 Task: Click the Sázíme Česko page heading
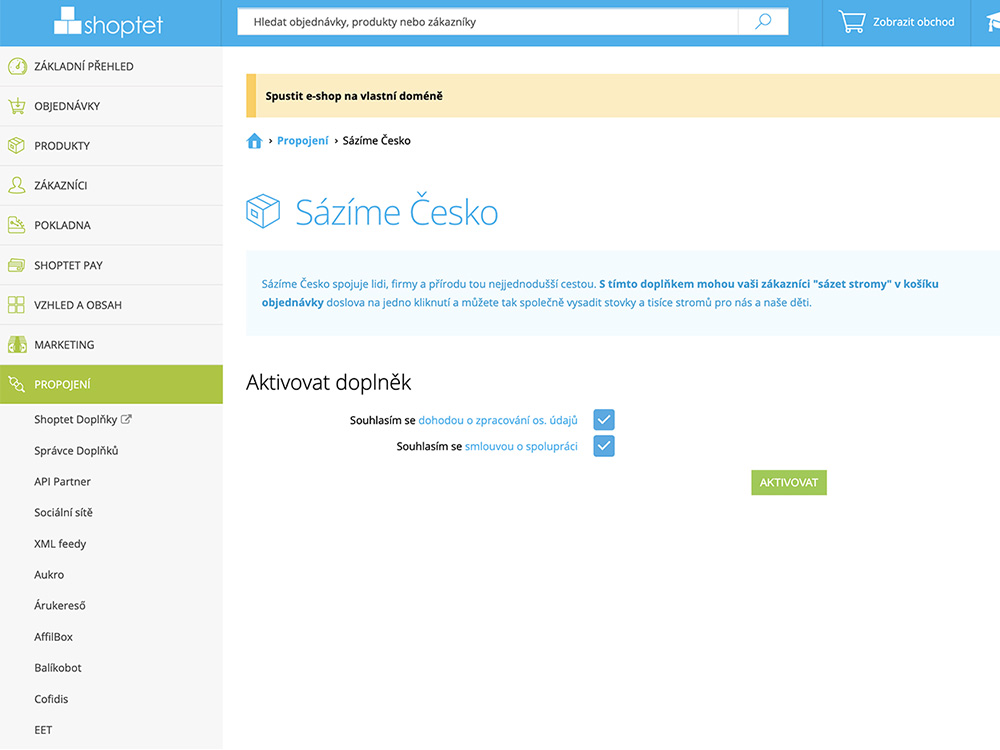click(396, 212)
